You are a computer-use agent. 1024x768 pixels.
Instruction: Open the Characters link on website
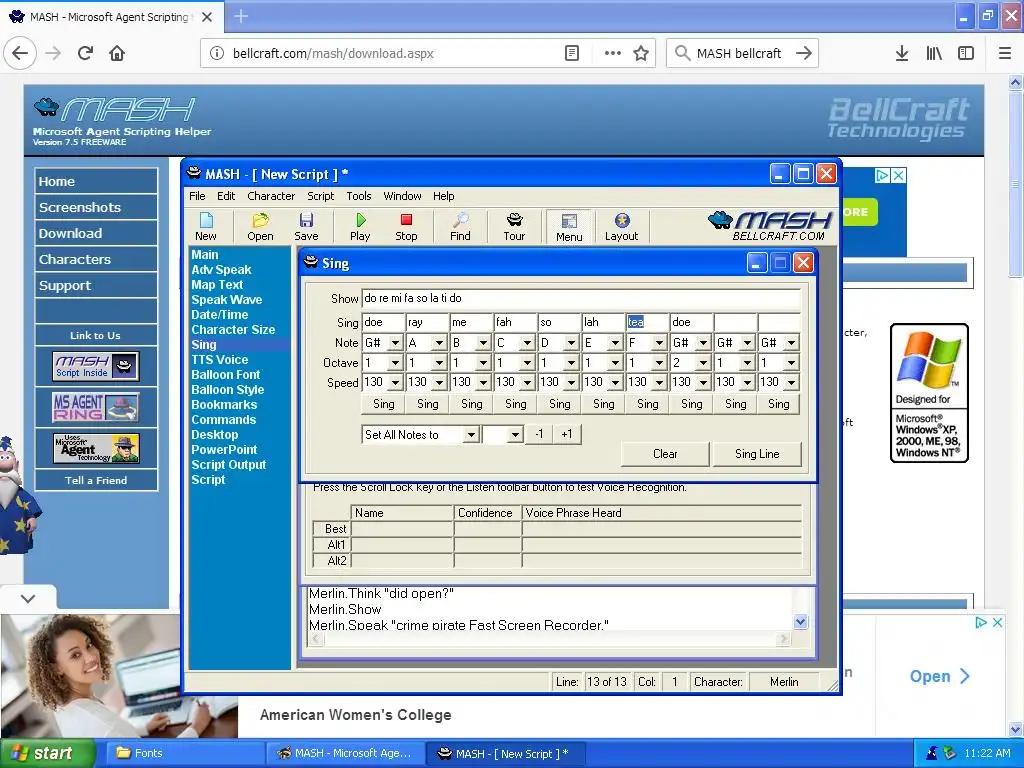click(96, 259)
